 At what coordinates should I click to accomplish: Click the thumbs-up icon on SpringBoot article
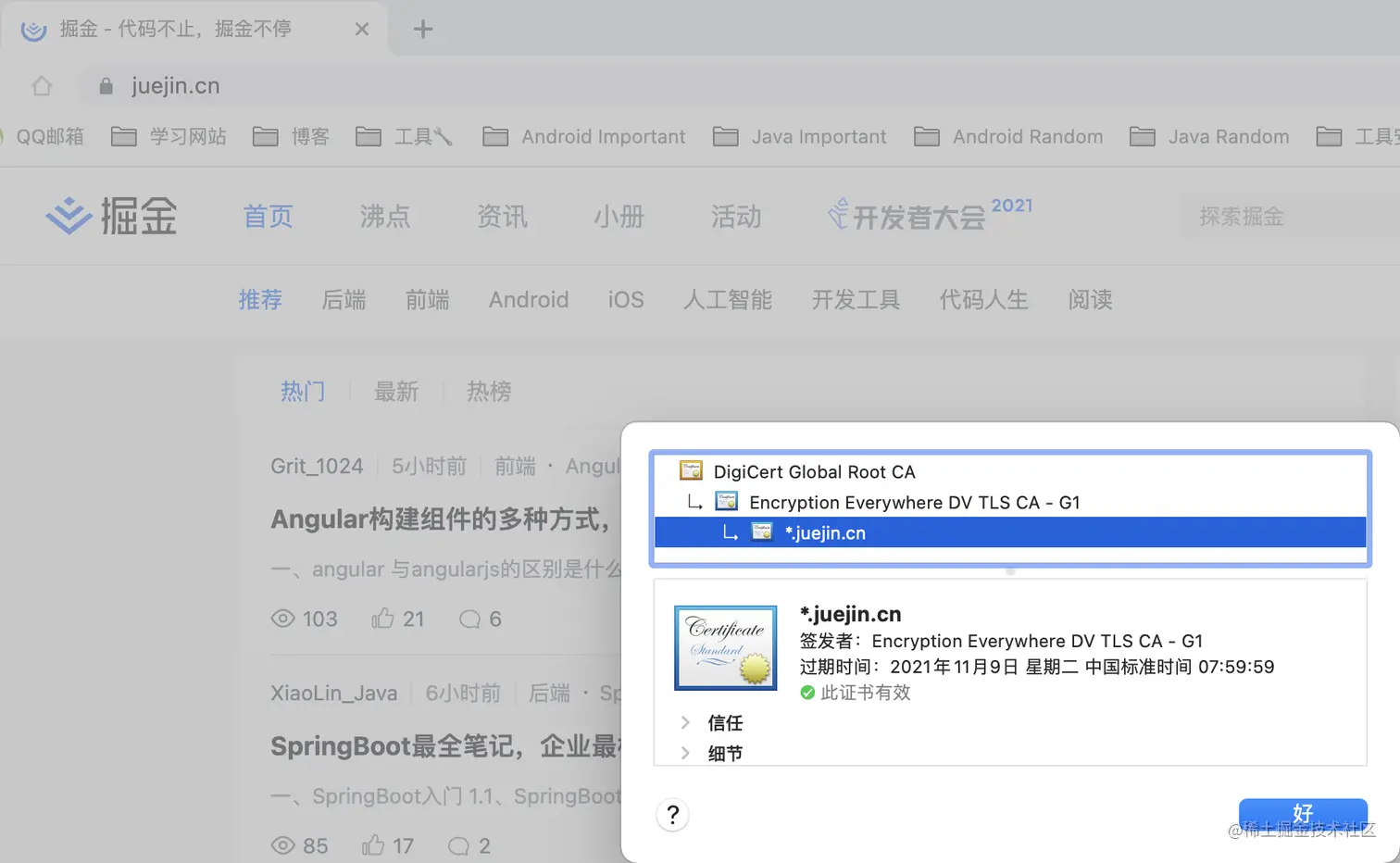[375, 845]
